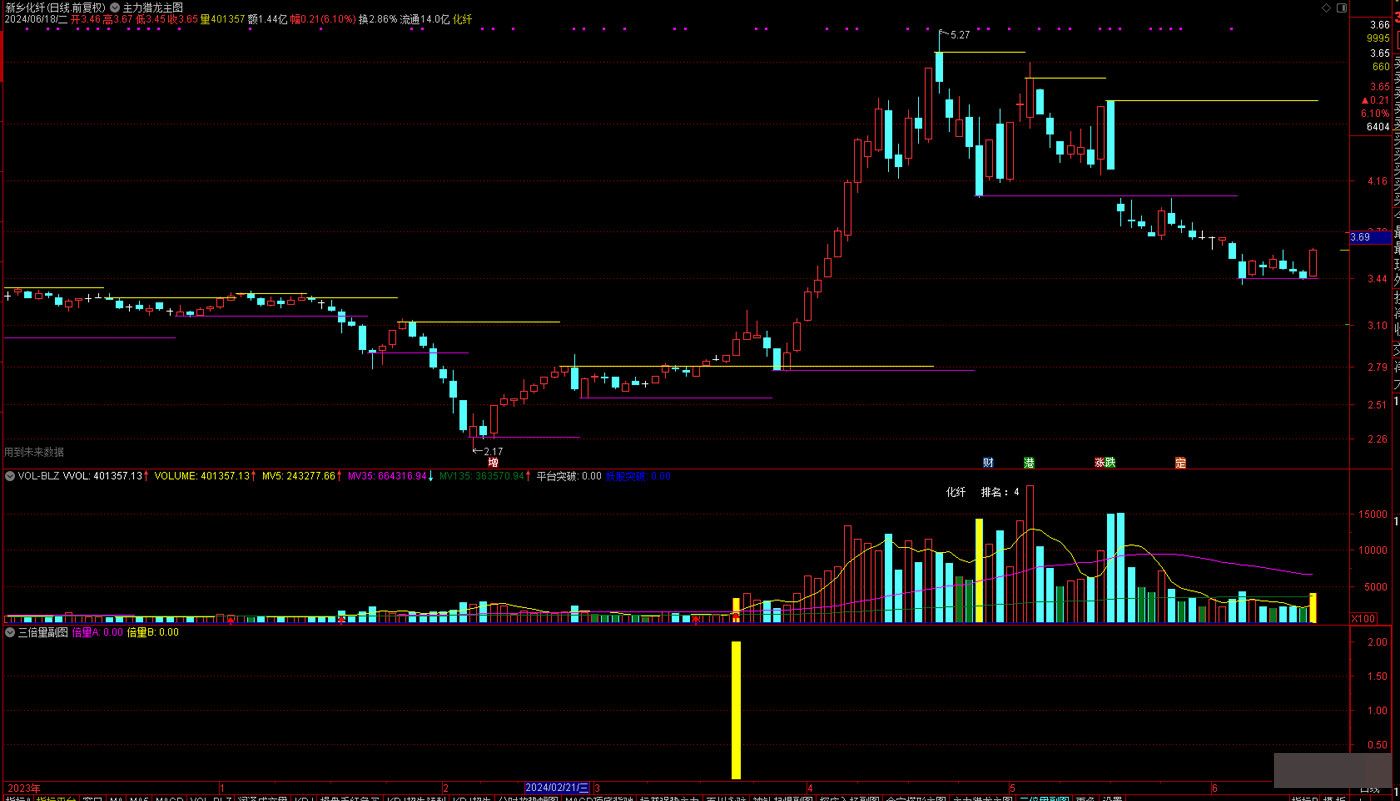Click the tall yellow bar in 三倍量副图

pyautogui.click(x=736, y=709)
